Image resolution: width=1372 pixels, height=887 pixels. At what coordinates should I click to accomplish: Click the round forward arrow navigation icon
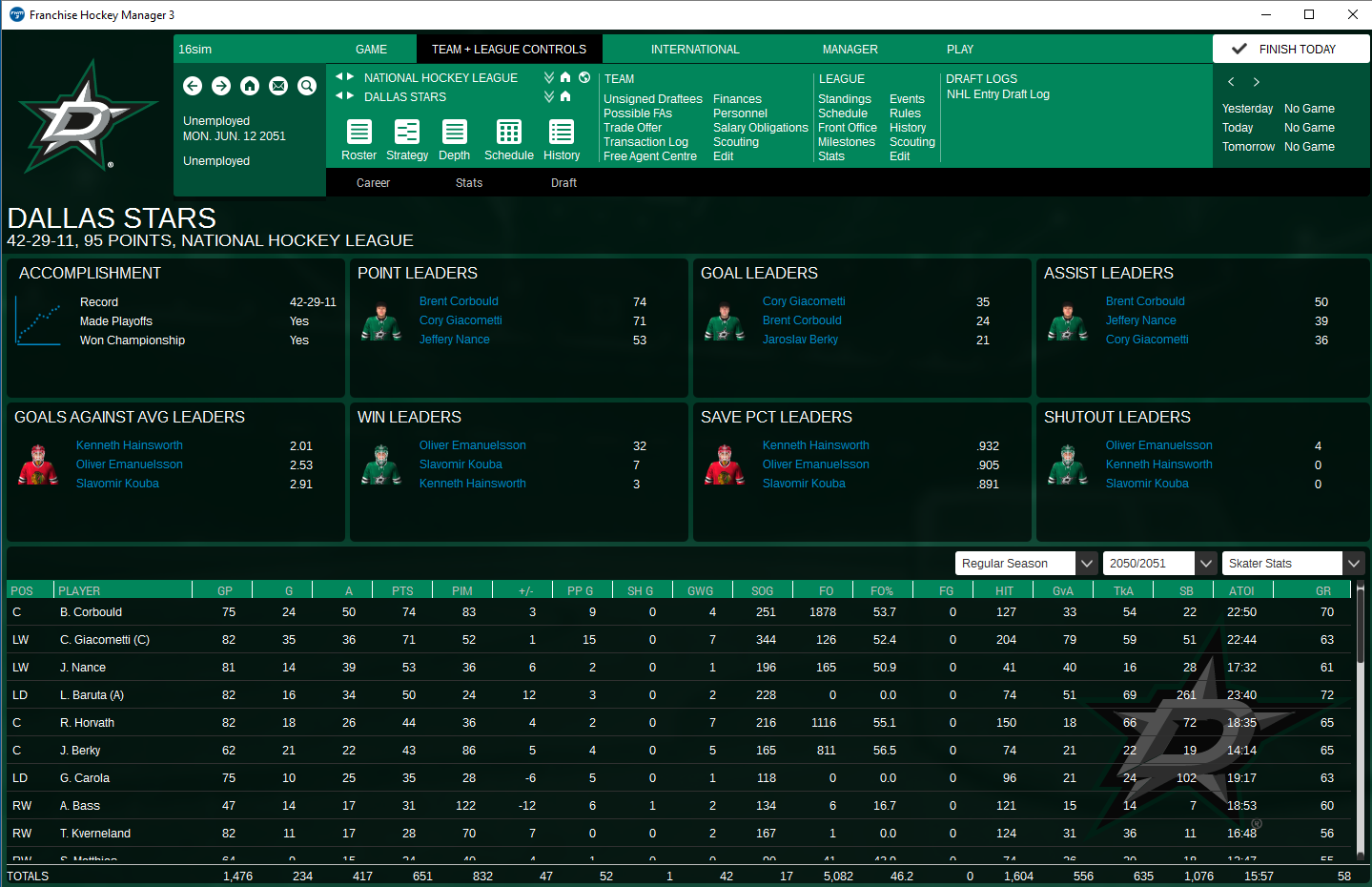tap(221, 86)
